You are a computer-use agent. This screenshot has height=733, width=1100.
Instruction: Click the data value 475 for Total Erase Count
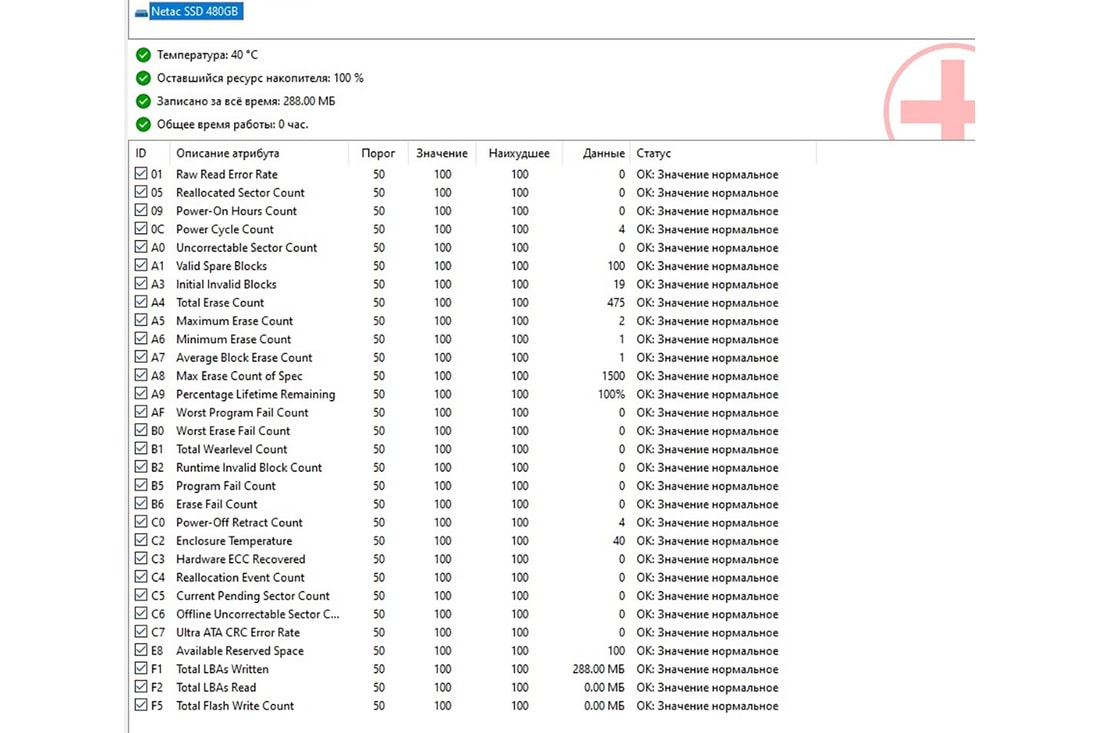click(x=616, y=302)
